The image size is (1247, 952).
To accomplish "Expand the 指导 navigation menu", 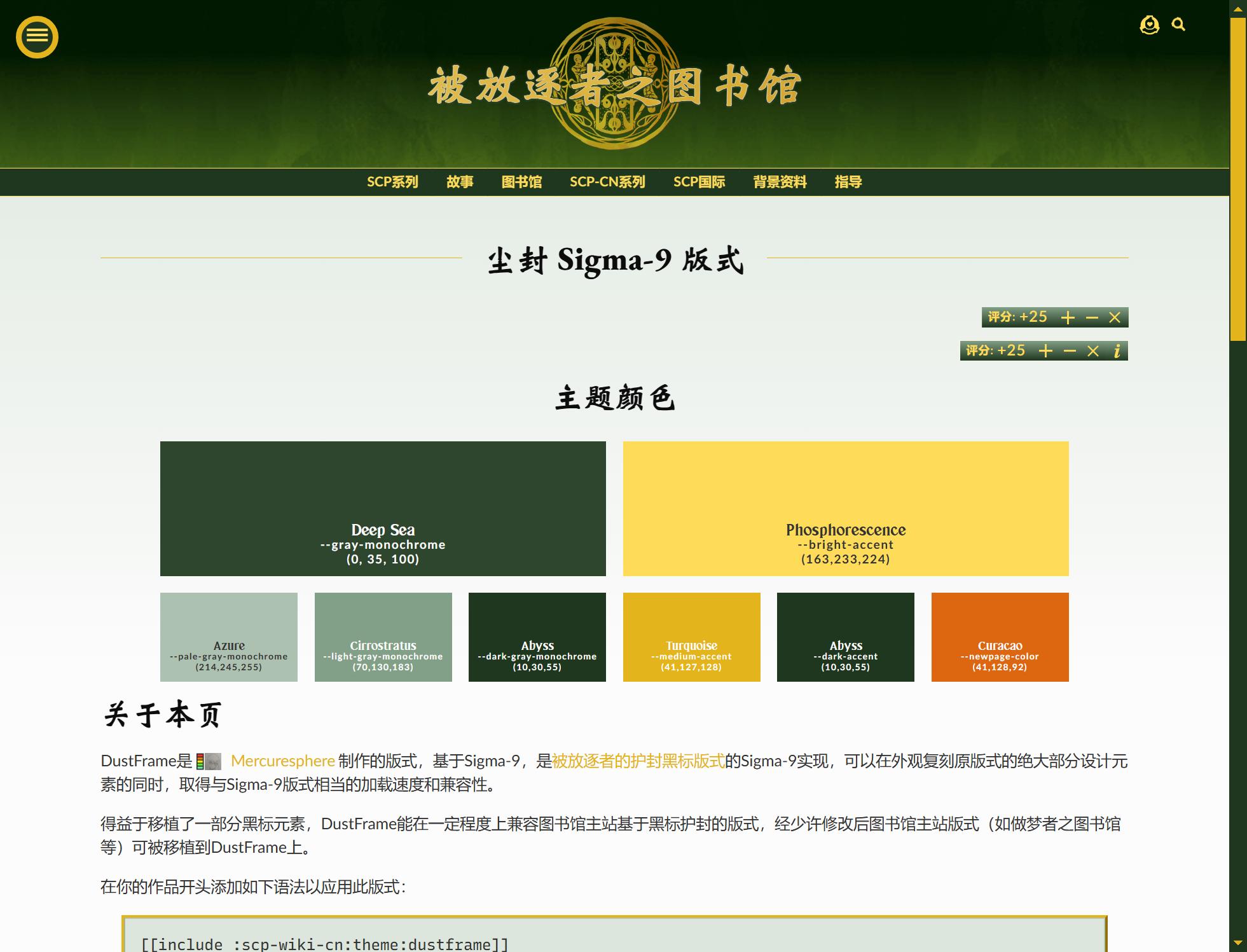I will [x=848, y=182].
